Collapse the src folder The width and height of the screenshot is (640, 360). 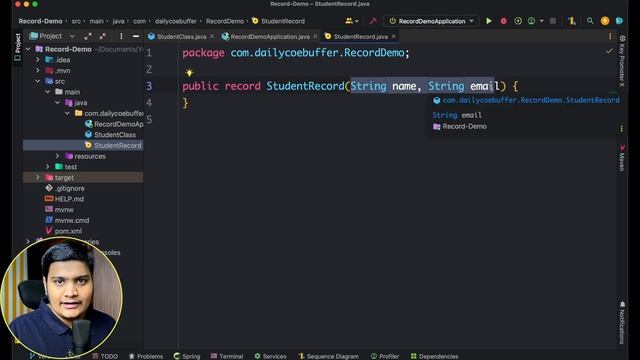pyautogui.click(x=38, y=81)
